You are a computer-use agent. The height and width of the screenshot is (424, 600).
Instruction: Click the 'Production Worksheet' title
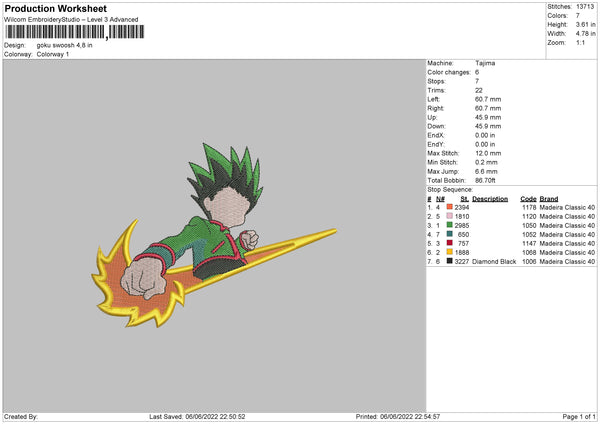click(55, 8)
